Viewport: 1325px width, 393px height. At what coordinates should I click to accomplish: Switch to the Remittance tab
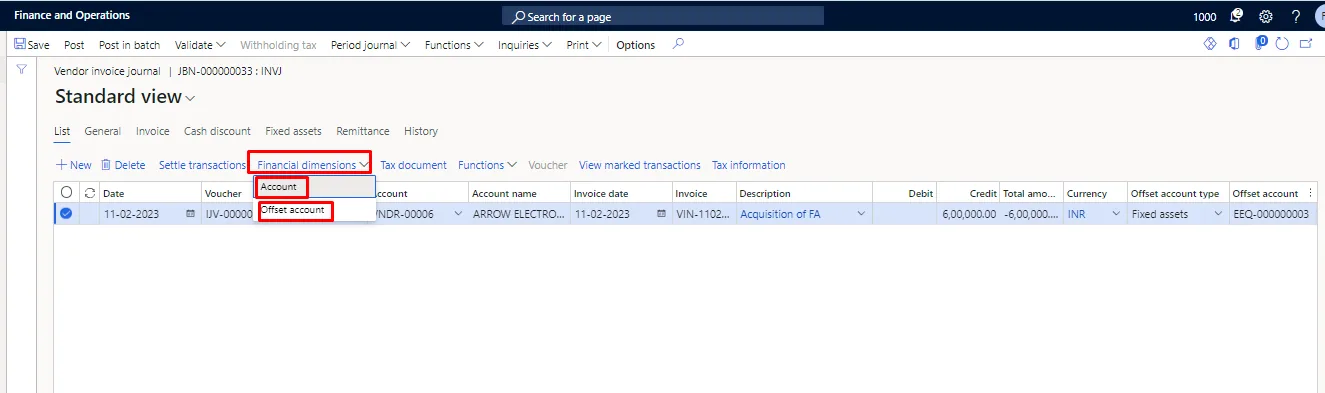point(363,131)
